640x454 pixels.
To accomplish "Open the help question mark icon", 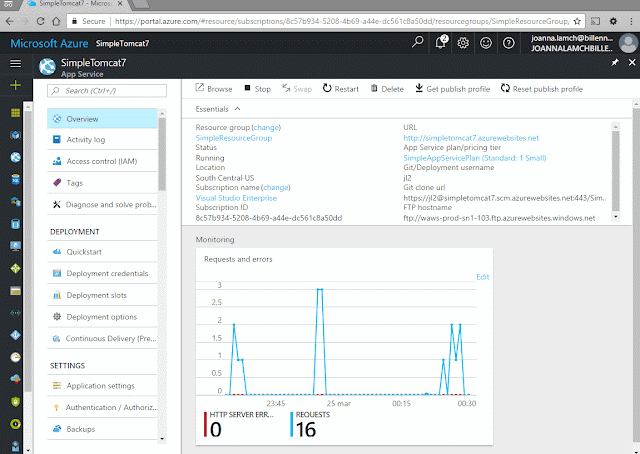I will (x=509, y=43).
